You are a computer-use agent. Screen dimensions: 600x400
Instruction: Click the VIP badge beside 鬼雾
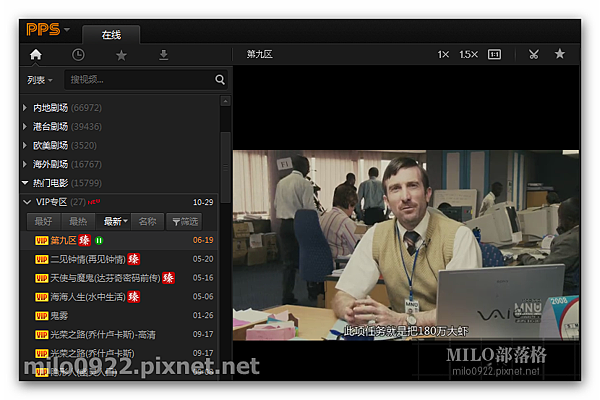[41, 316]
